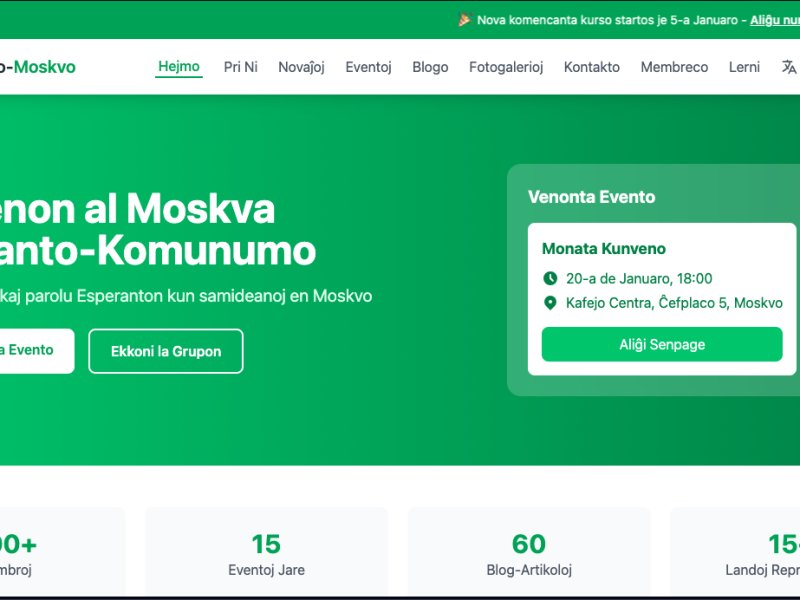800x600 pixels.
Task: Click the party popper icon in announcement bar
Action: point(464,20)
